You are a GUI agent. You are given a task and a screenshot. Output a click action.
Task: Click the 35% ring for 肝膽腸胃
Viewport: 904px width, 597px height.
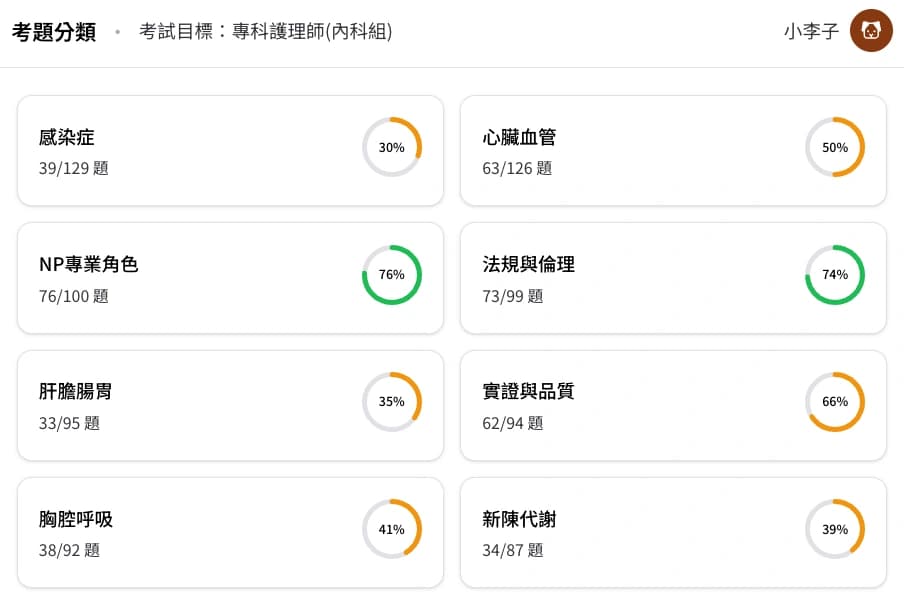(x=392, y=402)
